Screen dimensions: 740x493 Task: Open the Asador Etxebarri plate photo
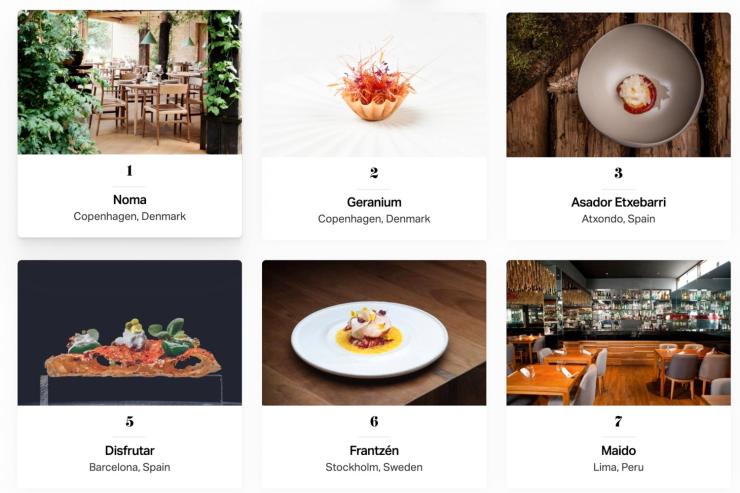pos(618,85)
